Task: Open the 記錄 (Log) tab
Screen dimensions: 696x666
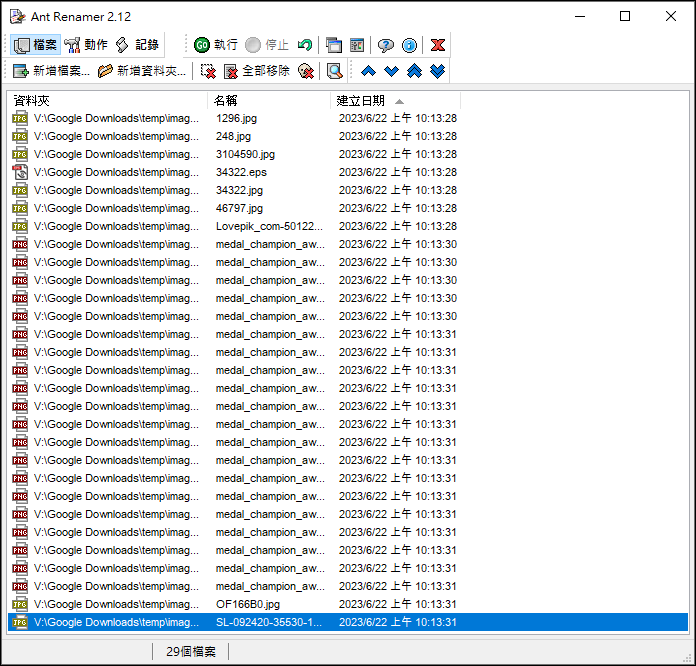Action: coord(137,45)
